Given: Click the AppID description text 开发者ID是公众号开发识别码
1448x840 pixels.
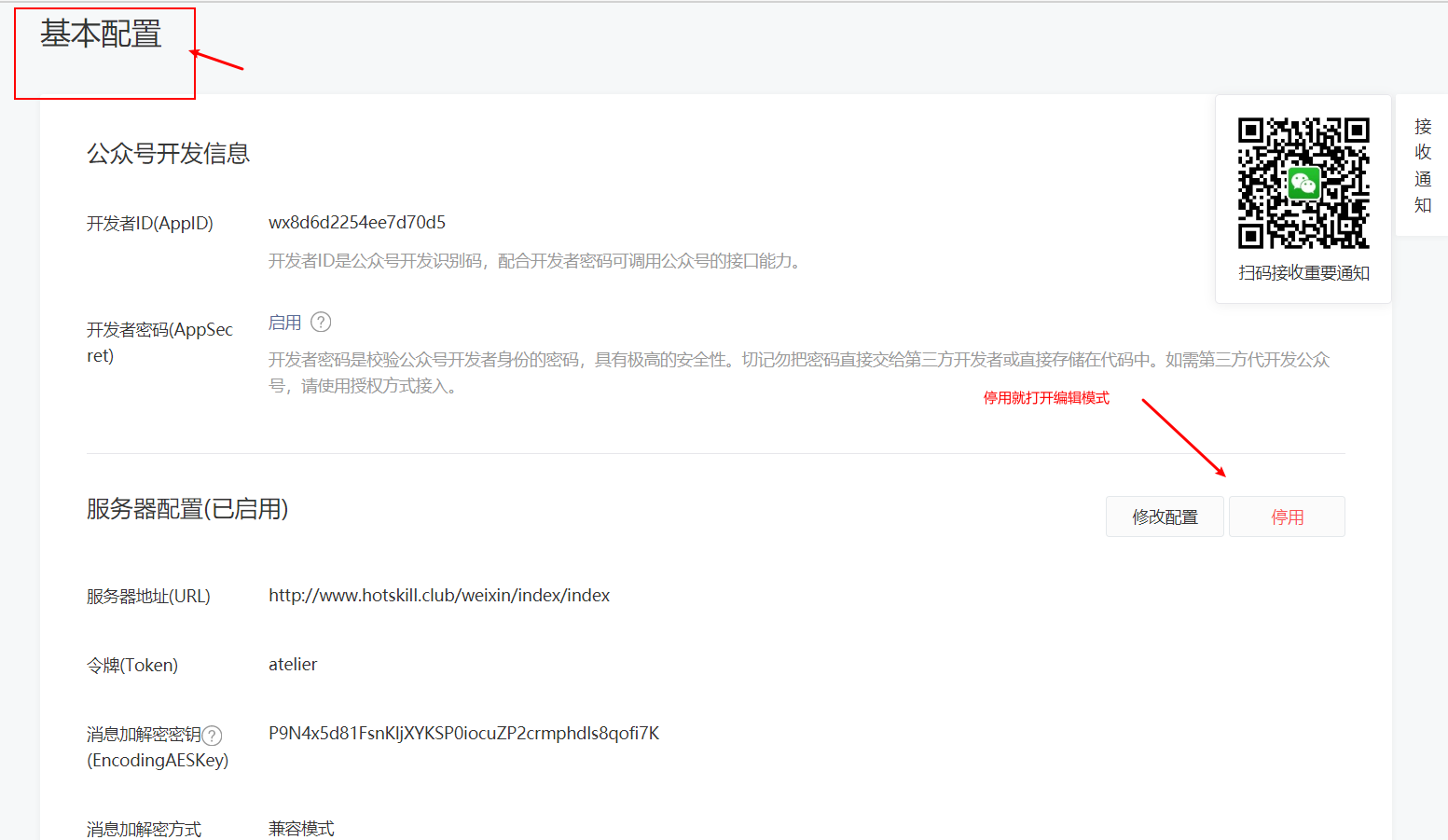Looking at the screenshot, I should (536, 261).
